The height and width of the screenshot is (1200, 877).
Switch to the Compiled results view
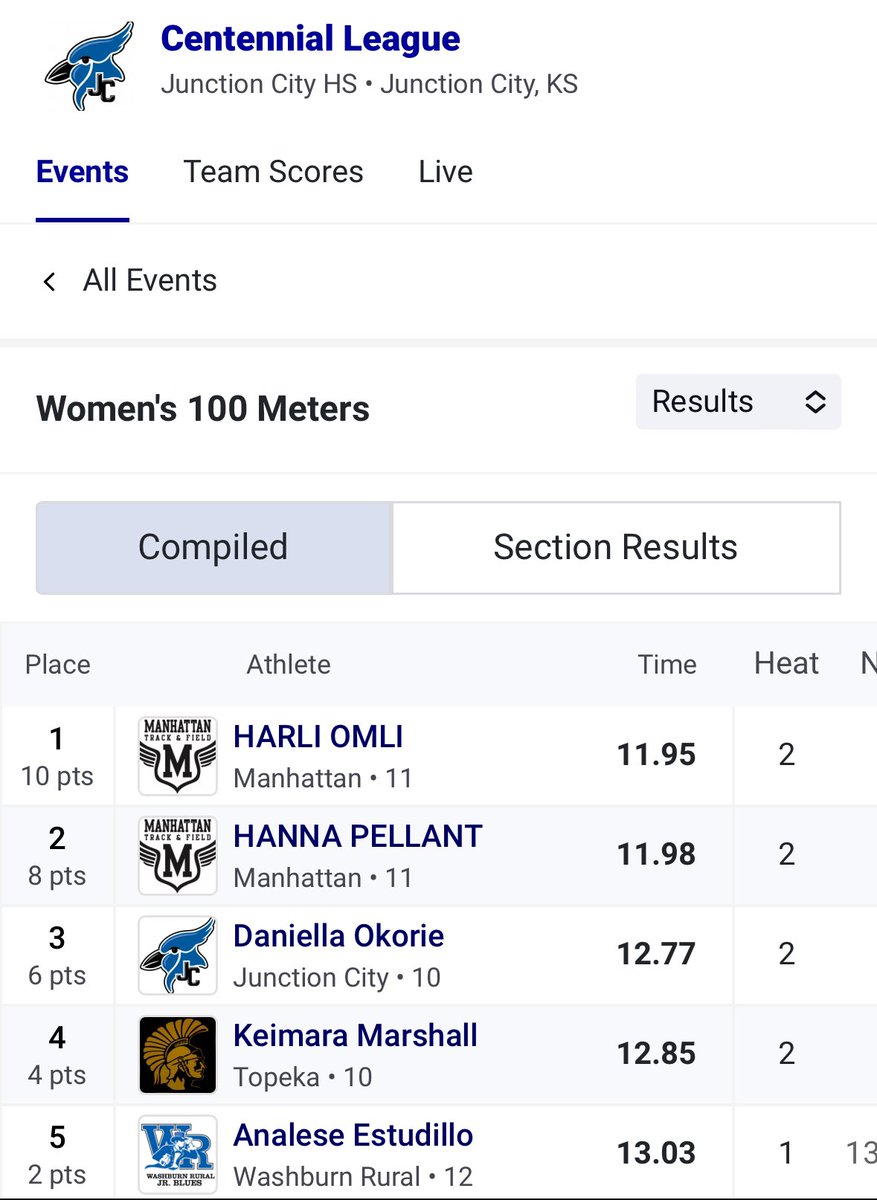[213, 548]
